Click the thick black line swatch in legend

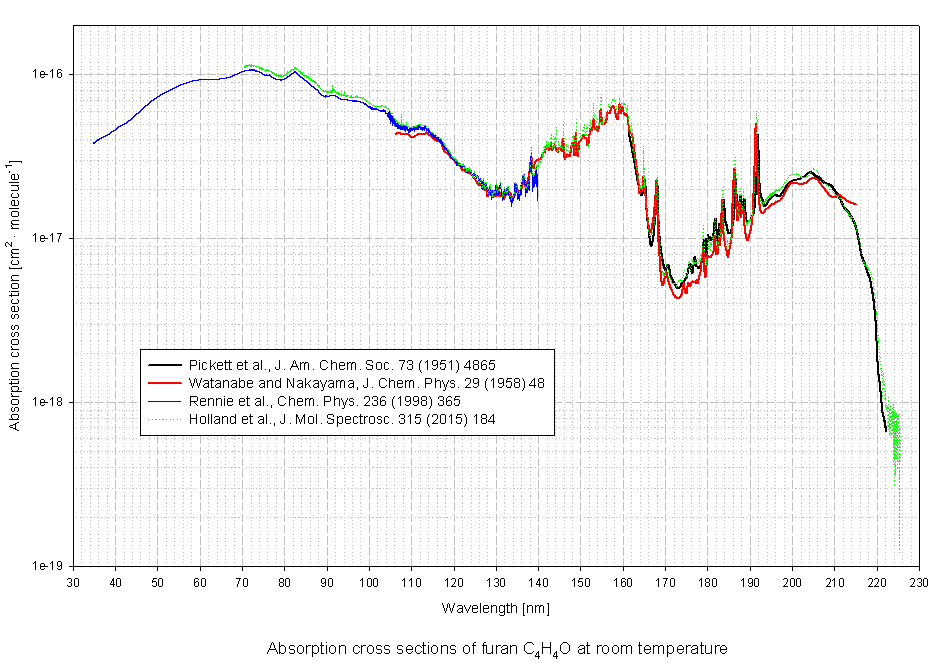[165, 365]
